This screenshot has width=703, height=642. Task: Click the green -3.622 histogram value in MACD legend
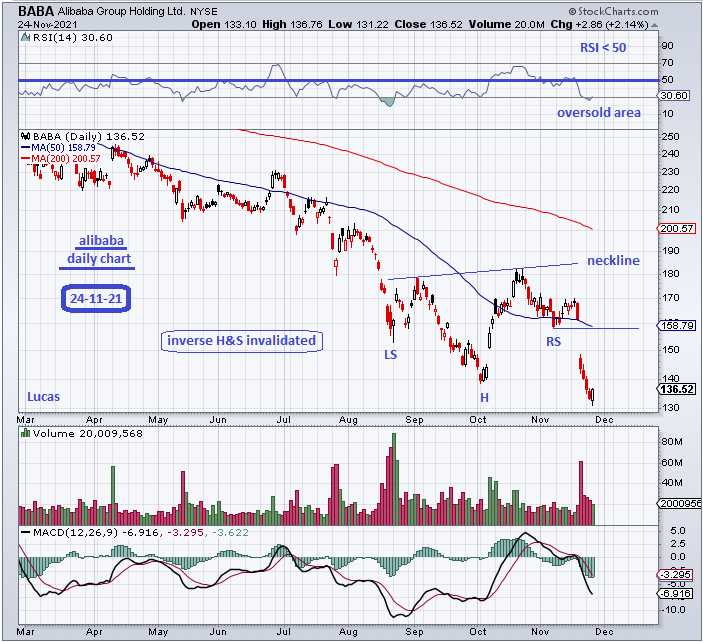[x=230, y=533]
